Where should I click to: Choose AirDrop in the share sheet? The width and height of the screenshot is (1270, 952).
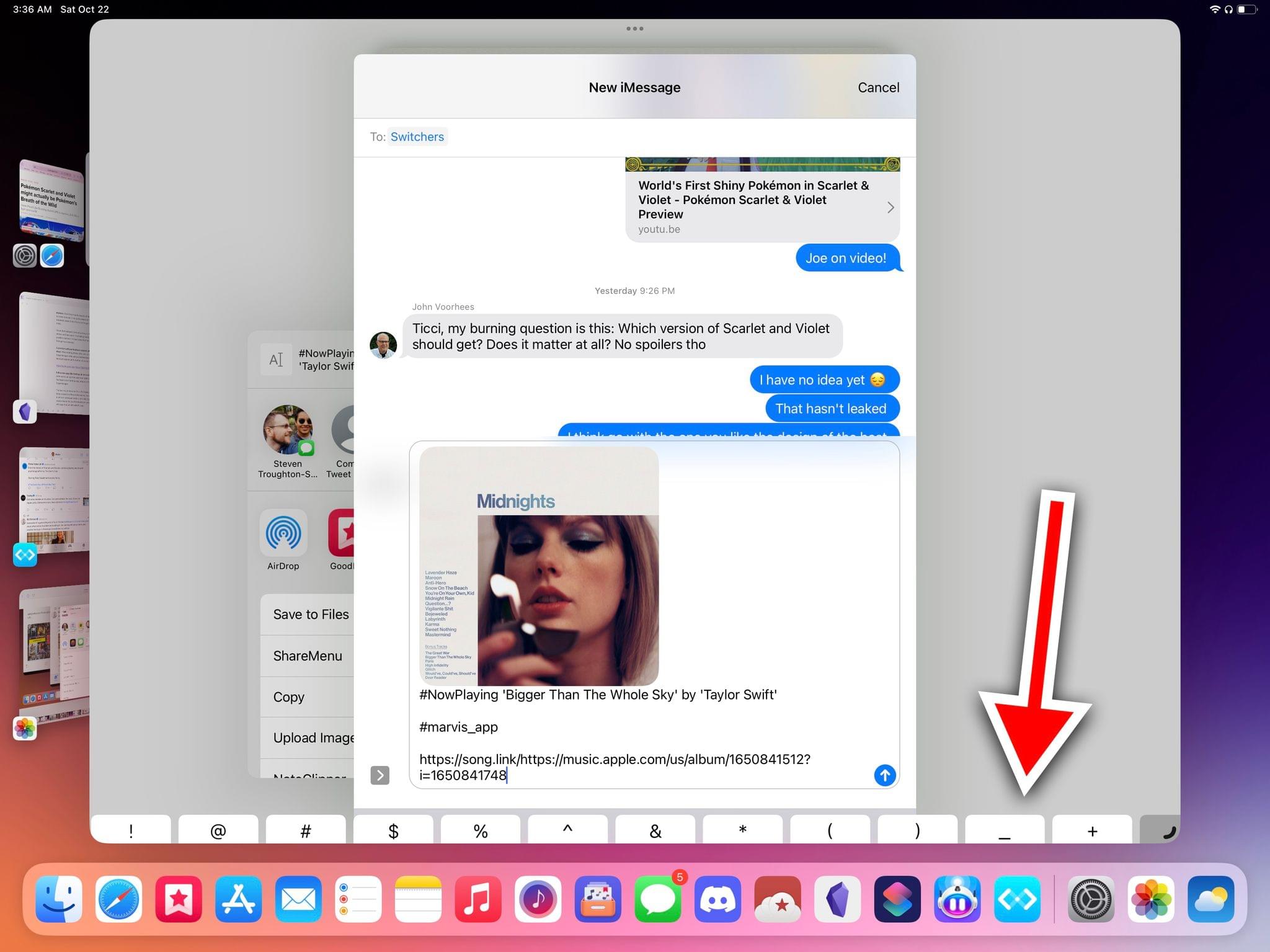pos(283,540)
